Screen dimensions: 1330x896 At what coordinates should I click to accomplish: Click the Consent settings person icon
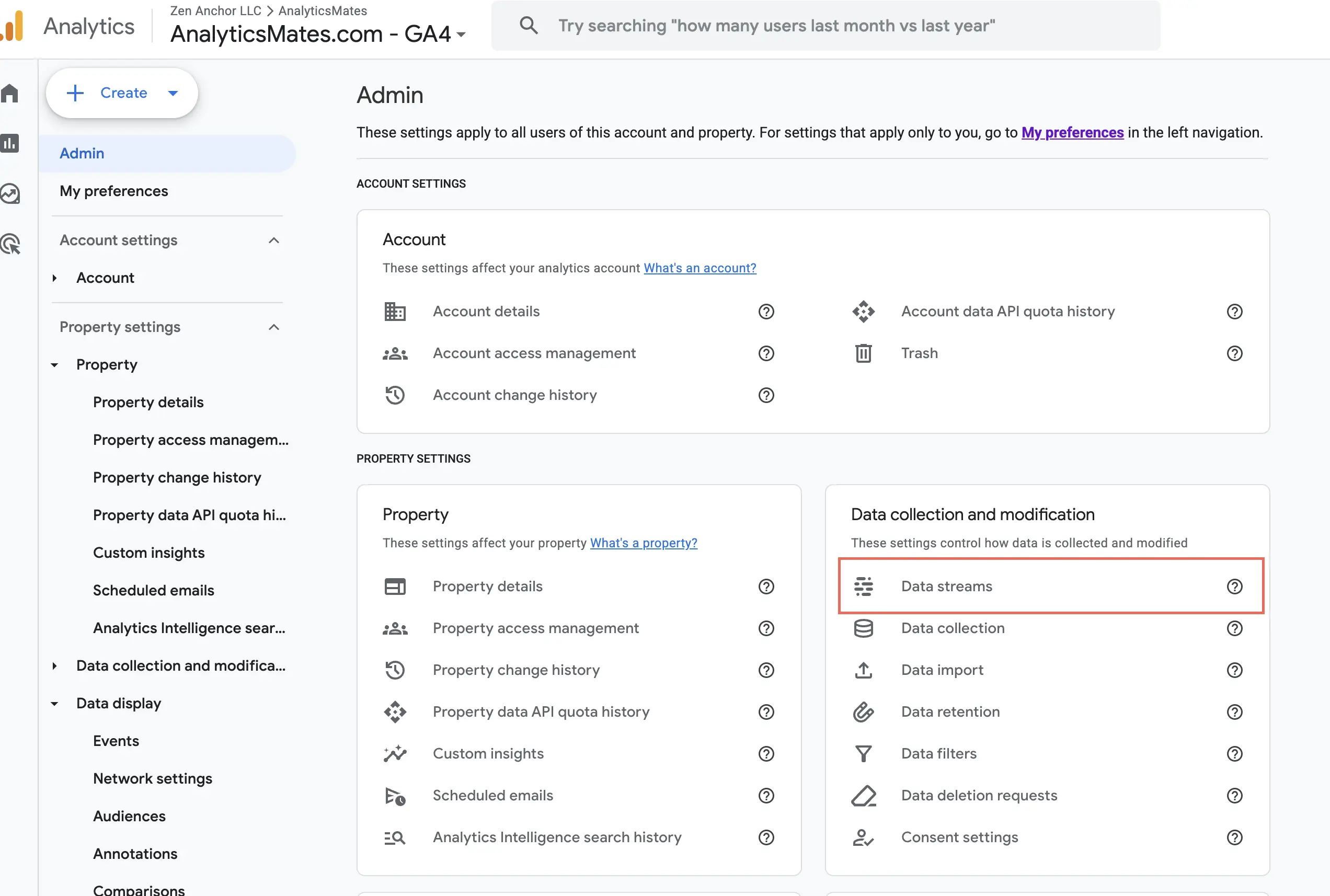click(x=863, y=838)
